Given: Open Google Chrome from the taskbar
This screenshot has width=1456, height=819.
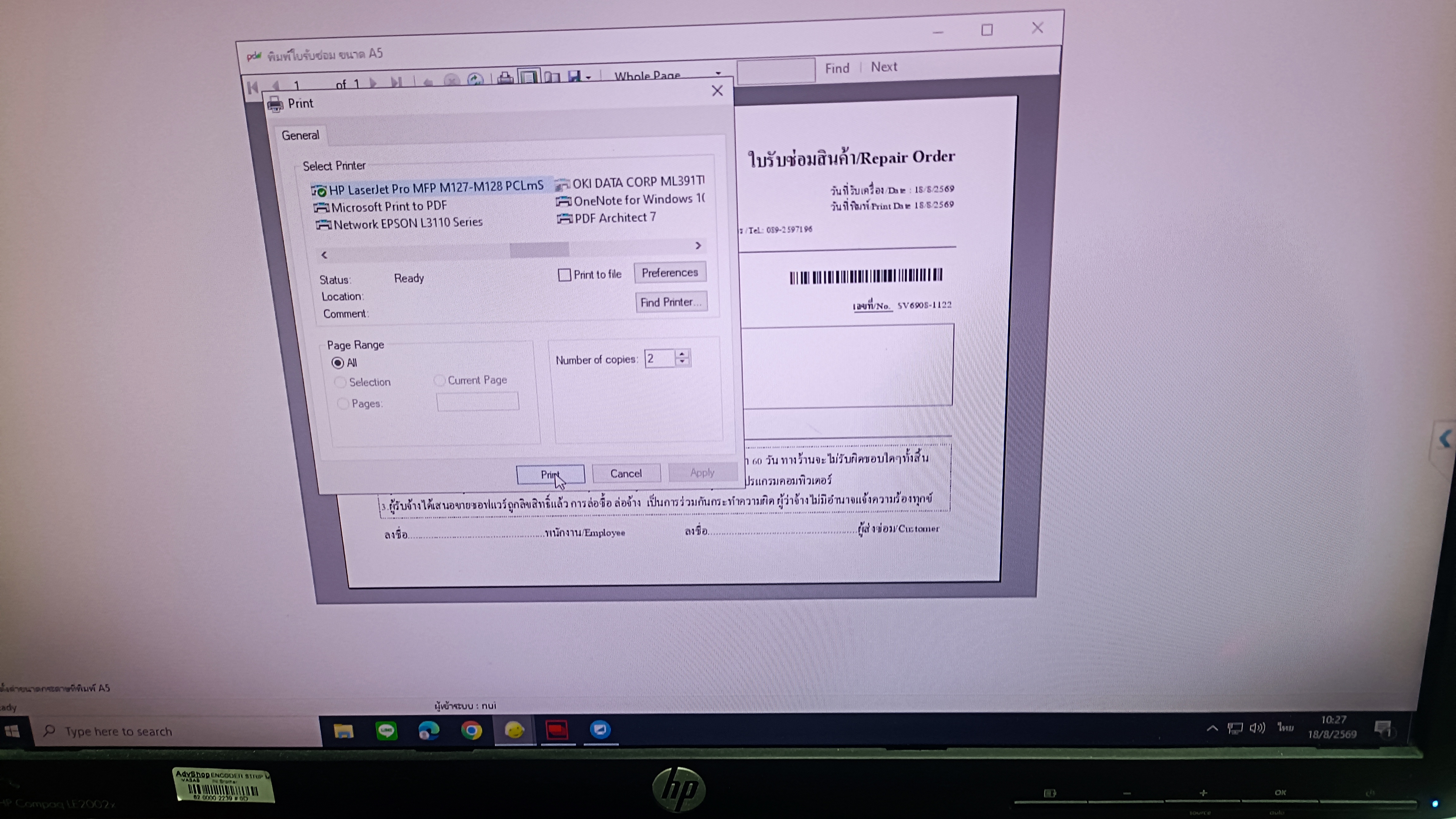Looking at the screenshot, I should (471, 730).
